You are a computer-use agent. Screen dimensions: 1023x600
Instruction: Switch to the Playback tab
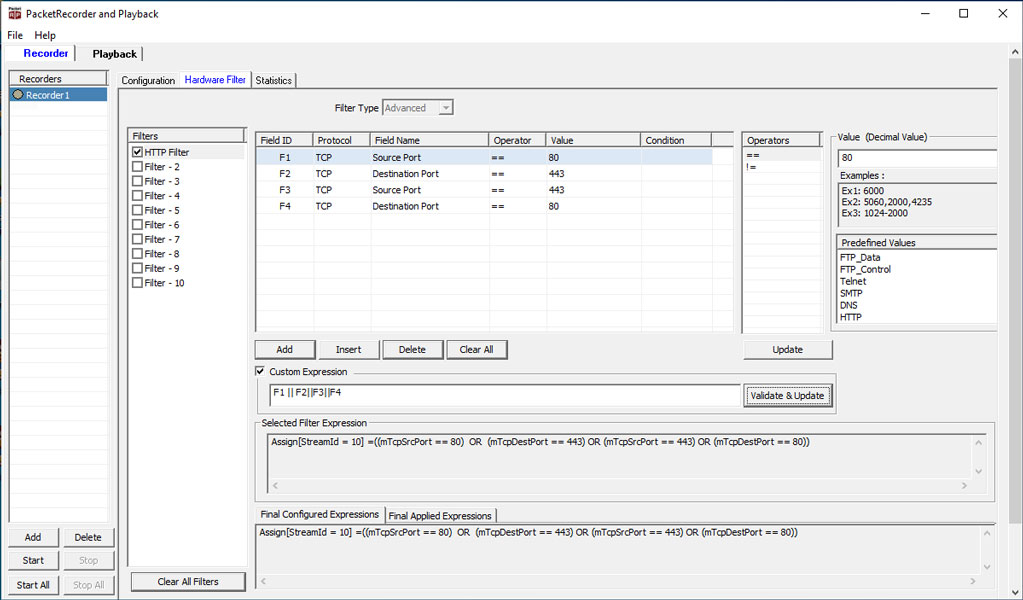[x=114, y=54]
